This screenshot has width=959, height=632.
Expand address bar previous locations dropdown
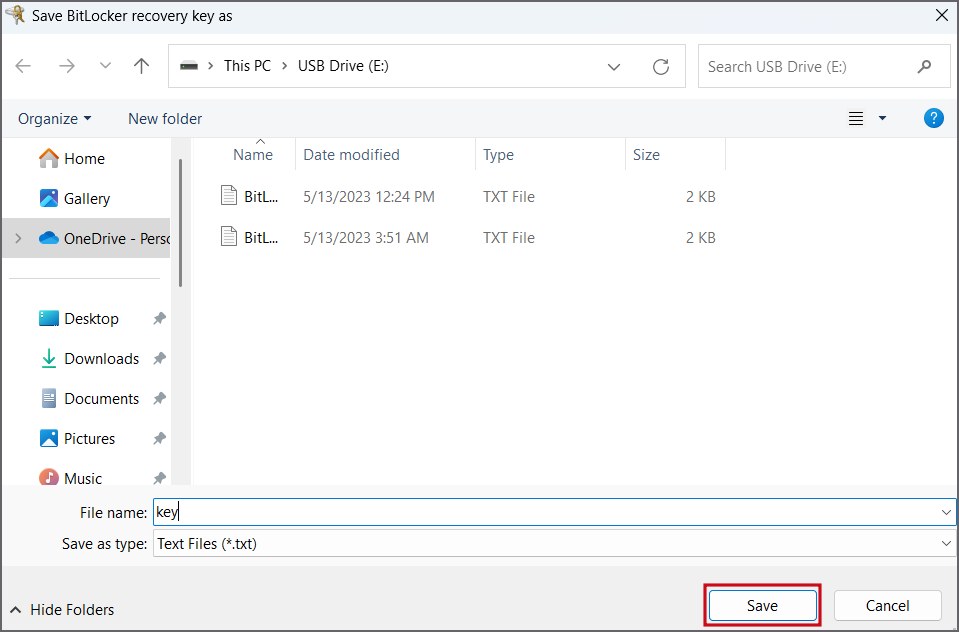(614, 67)
